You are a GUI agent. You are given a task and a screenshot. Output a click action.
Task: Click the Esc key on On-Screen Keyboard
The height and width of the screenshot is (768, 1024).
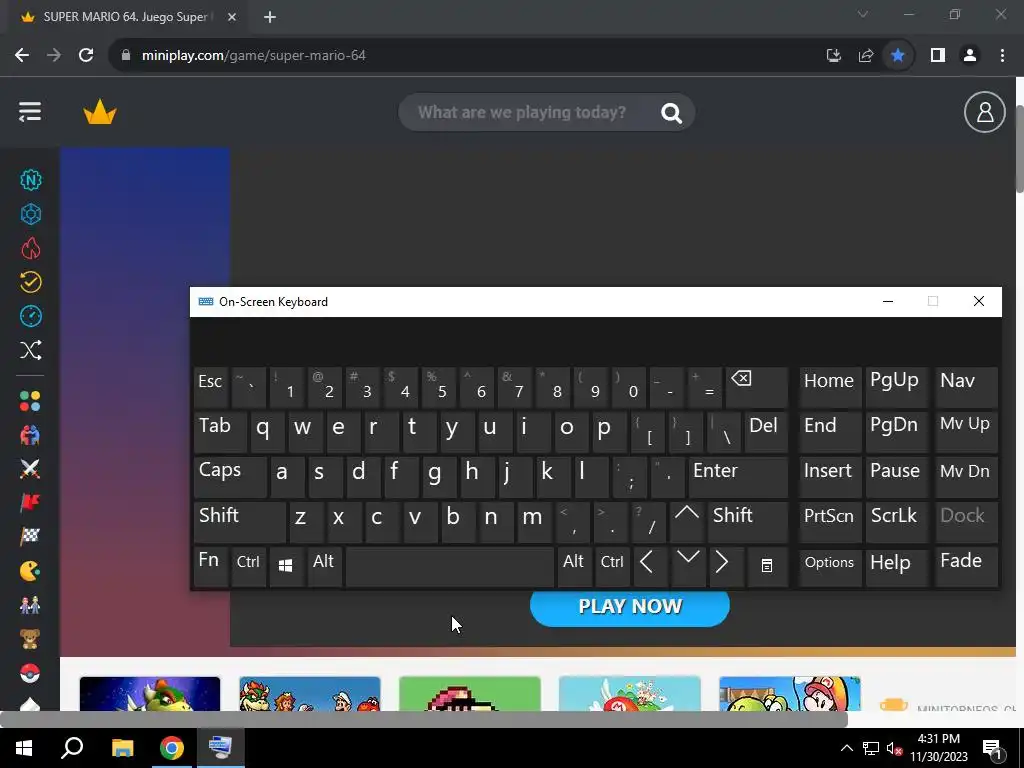pyautogui.click(x=210, y=387)
